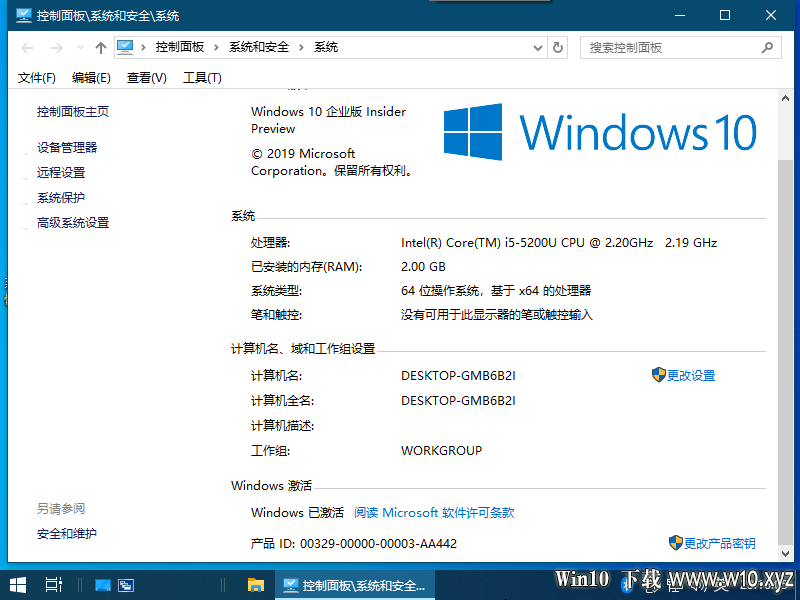The image size is (800, 600).
Task: Open address bar history dropdown
Action: point(537,48)
